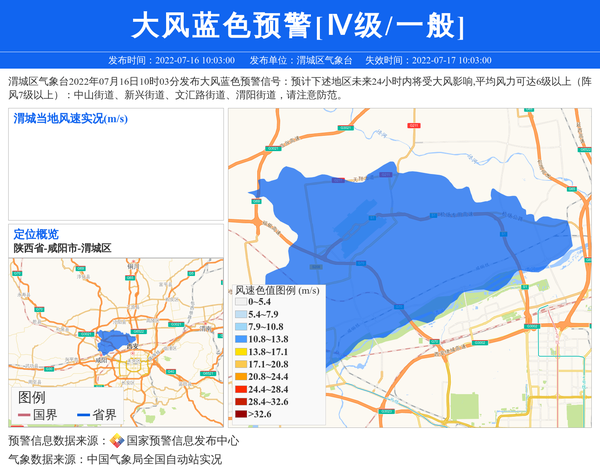Click the National Early Warning Center logo
600x471 pixels.
point(117,441)
